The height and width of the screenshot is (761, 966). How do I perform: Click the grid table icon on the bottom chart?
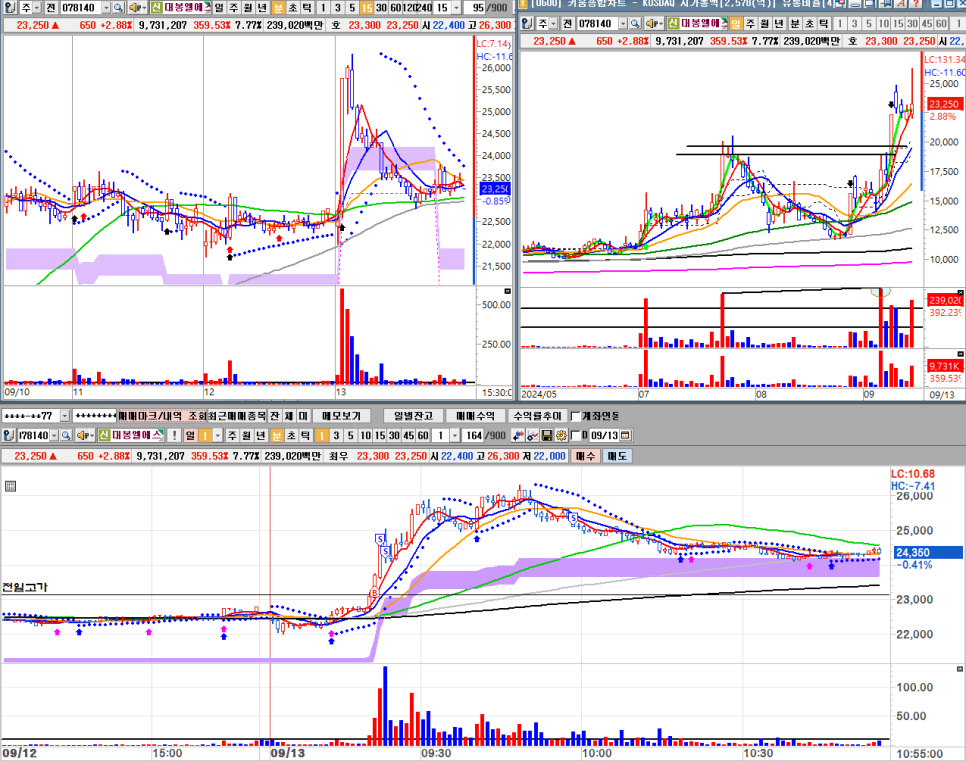pos(10,487)
